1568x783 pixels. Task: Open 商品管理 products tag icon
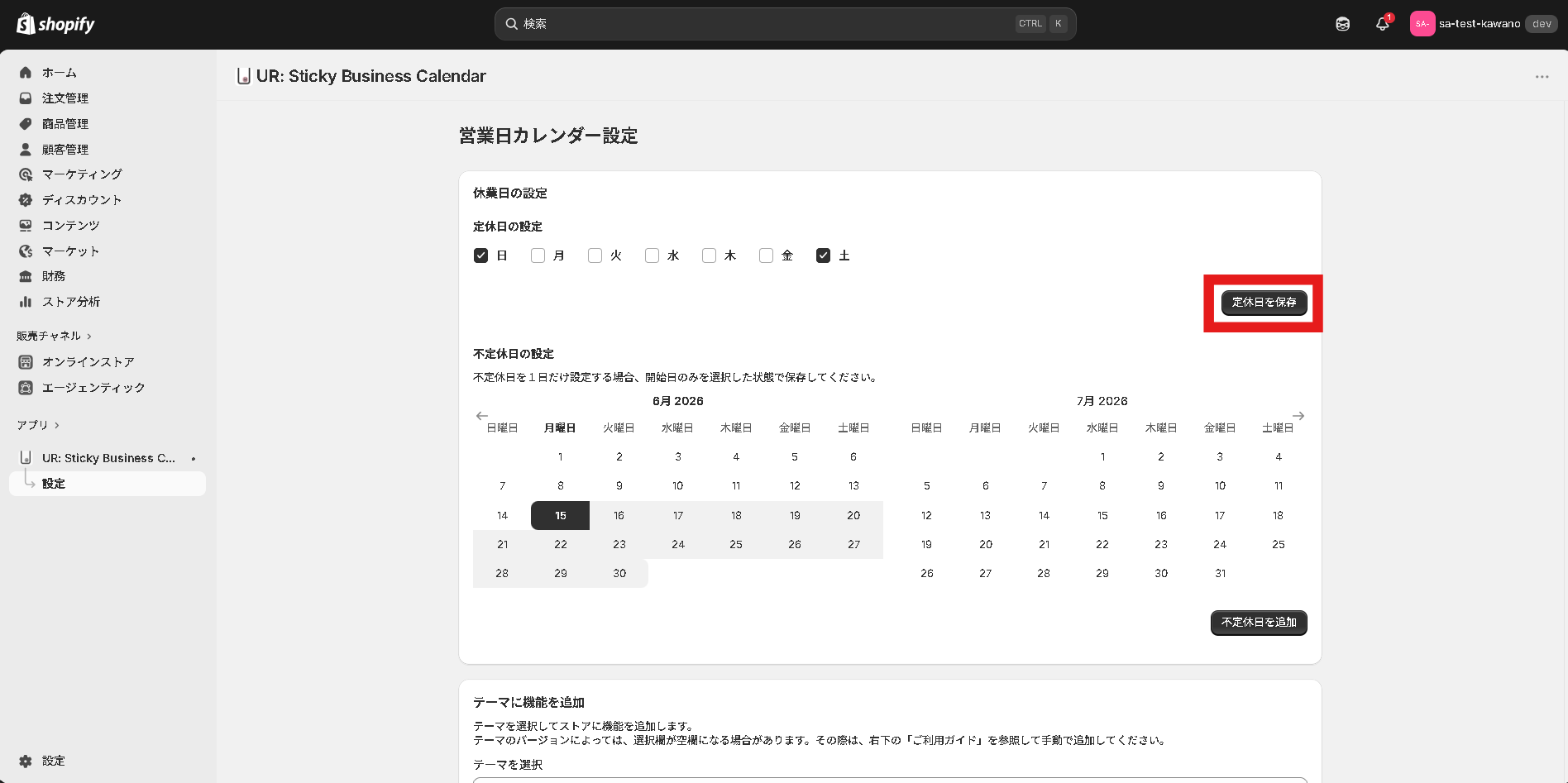pyautogui.click(x=26, y=124)
